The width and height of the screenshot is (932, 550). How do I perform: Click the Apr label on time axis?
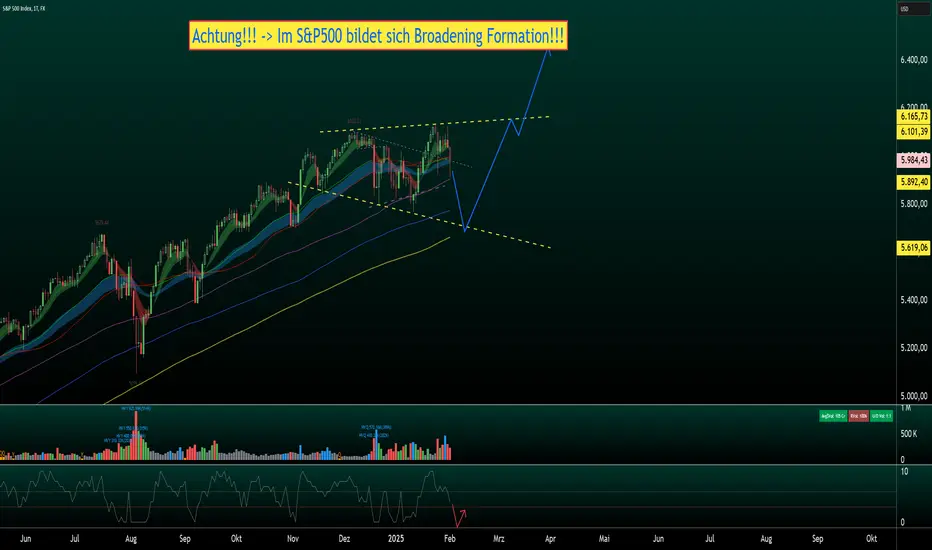click(550, 539)
